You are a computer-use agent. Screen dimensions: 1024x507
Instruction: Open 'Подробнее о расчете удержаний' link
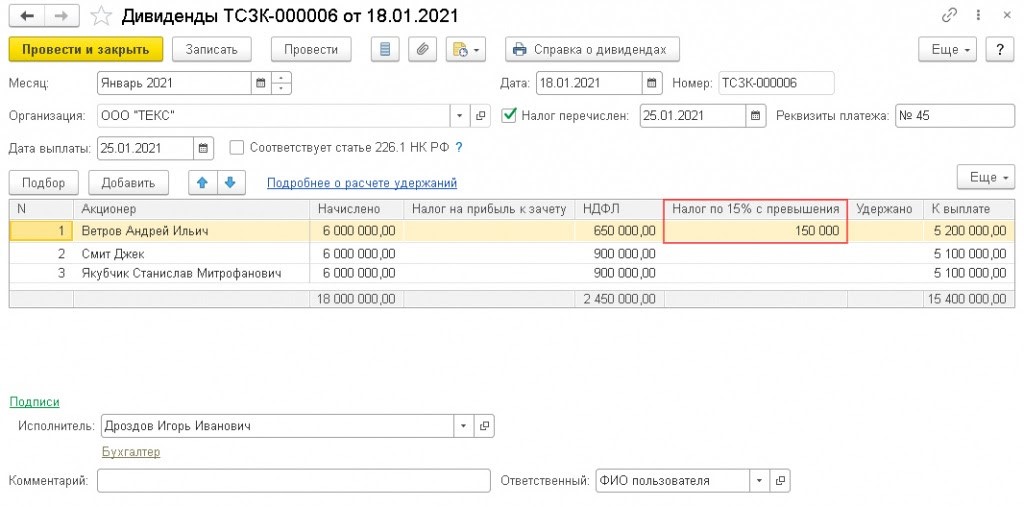[x=361, y=183]
